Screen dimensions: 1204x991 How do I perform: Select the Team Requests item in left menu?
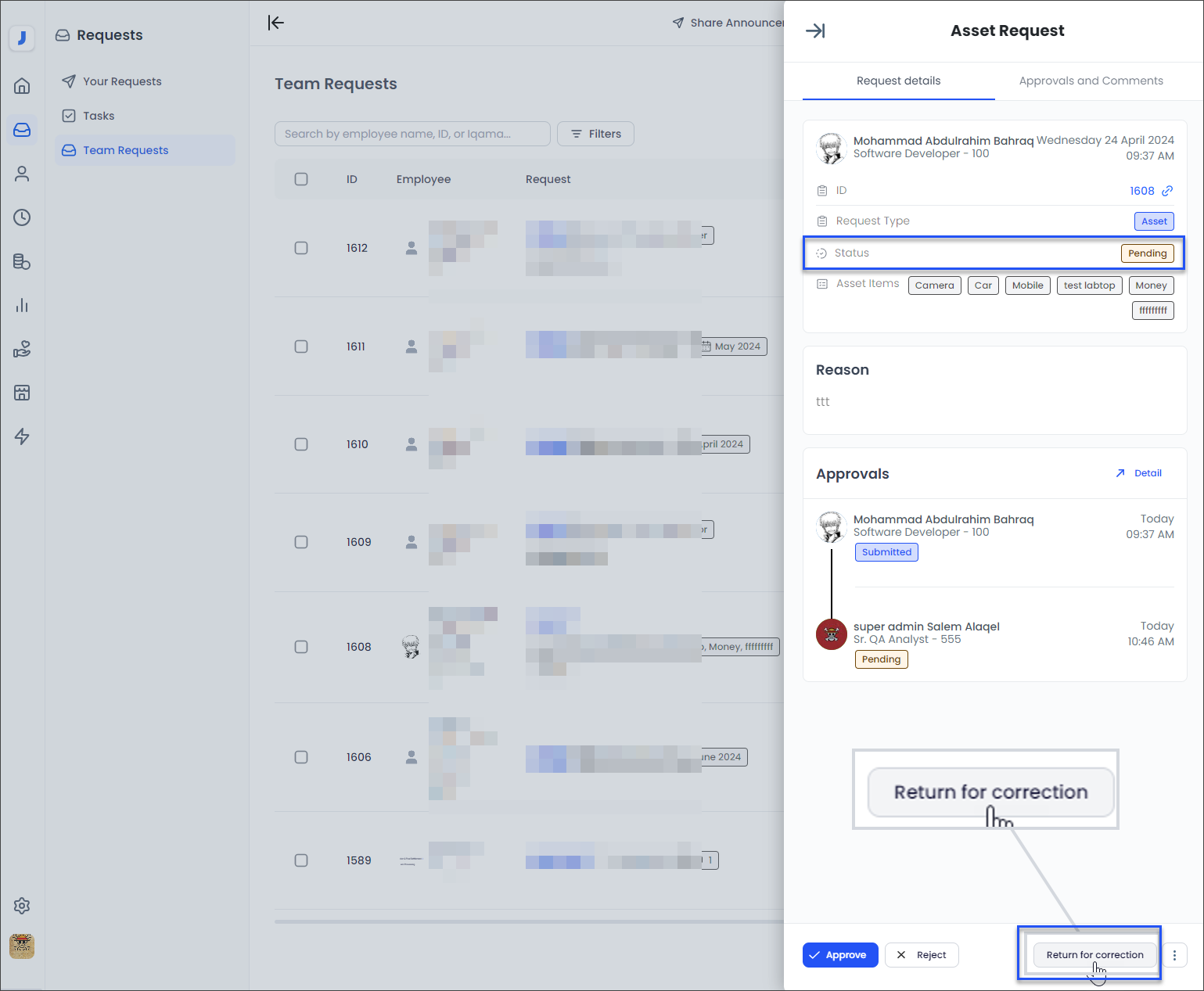point(125,149)
